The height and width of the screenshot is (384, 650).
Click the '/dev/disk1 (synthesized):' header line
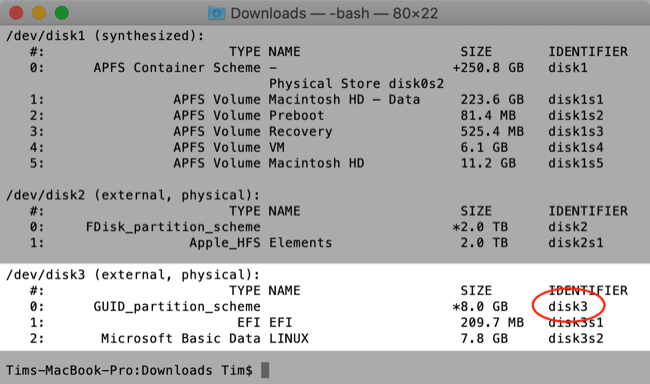(x=105, y=36)
